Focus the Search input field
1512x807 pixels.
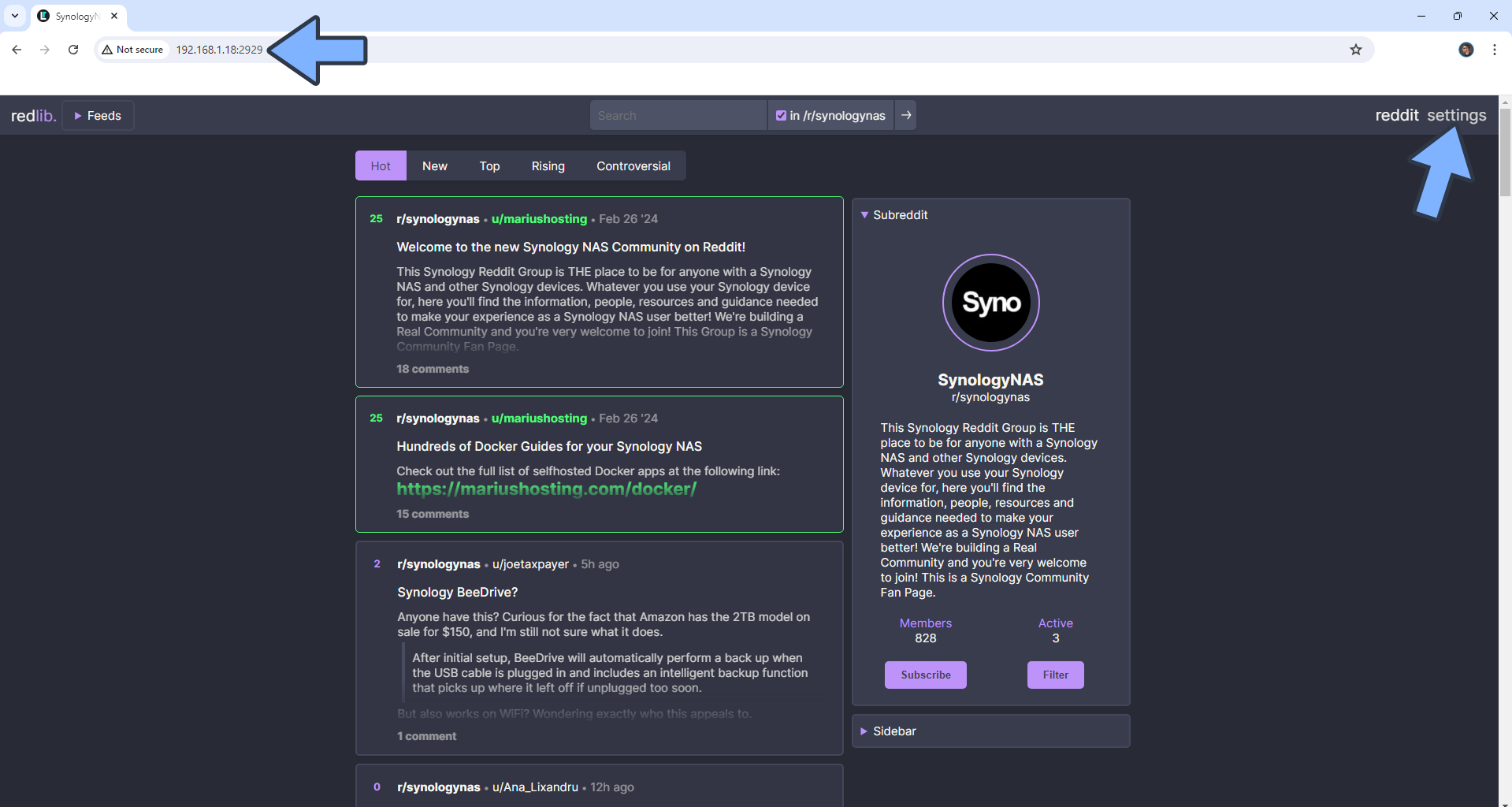(x=678, y=116)
